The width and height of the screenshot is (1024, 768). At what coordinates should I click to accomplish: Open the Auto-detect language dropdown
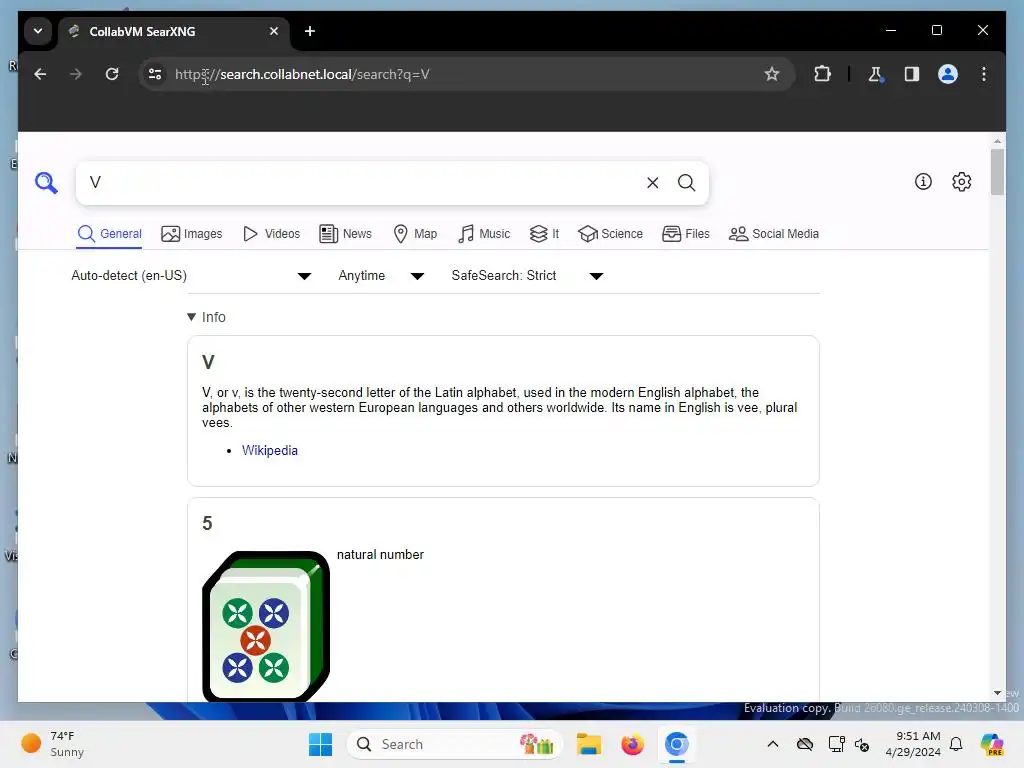pyautogui.click(x=191, y=276)
